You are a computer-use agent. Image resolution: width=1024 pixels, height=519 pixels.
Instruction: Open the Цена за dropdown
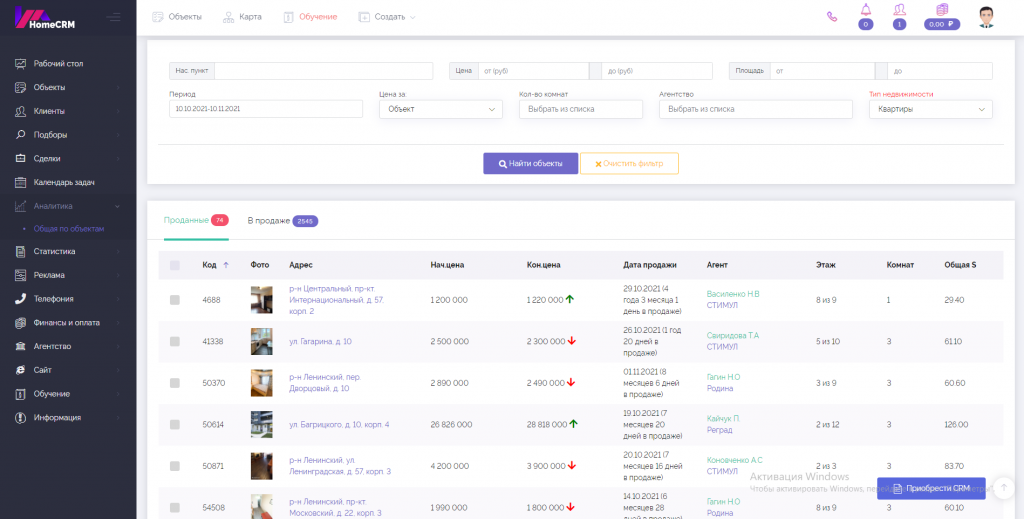click(440, 109)
